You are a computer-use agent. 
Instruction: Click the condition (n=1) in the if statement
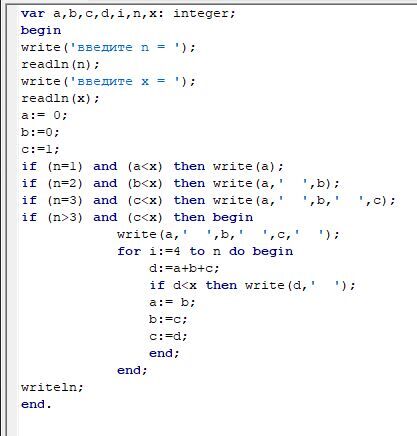(x=65, y=166)
